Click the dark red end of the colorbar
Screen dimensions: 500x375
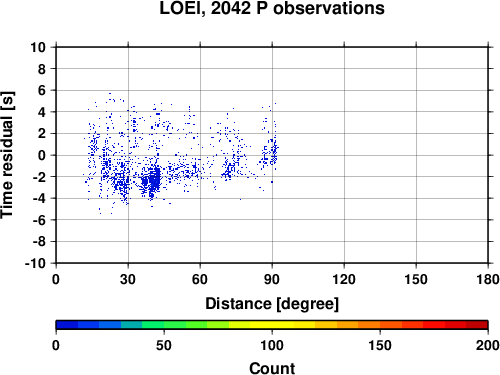click(x=477, y=325)
